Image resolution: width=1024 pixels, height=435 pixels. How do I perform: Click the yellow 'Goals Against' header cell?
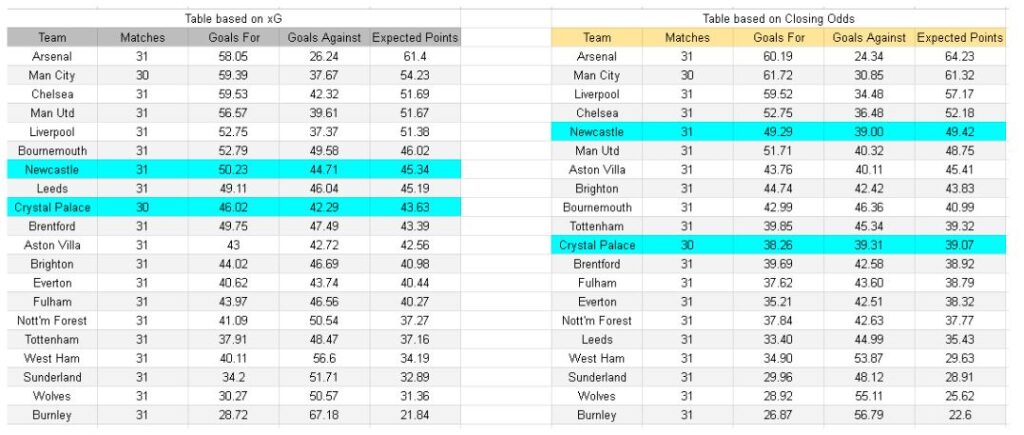(869, 38)
